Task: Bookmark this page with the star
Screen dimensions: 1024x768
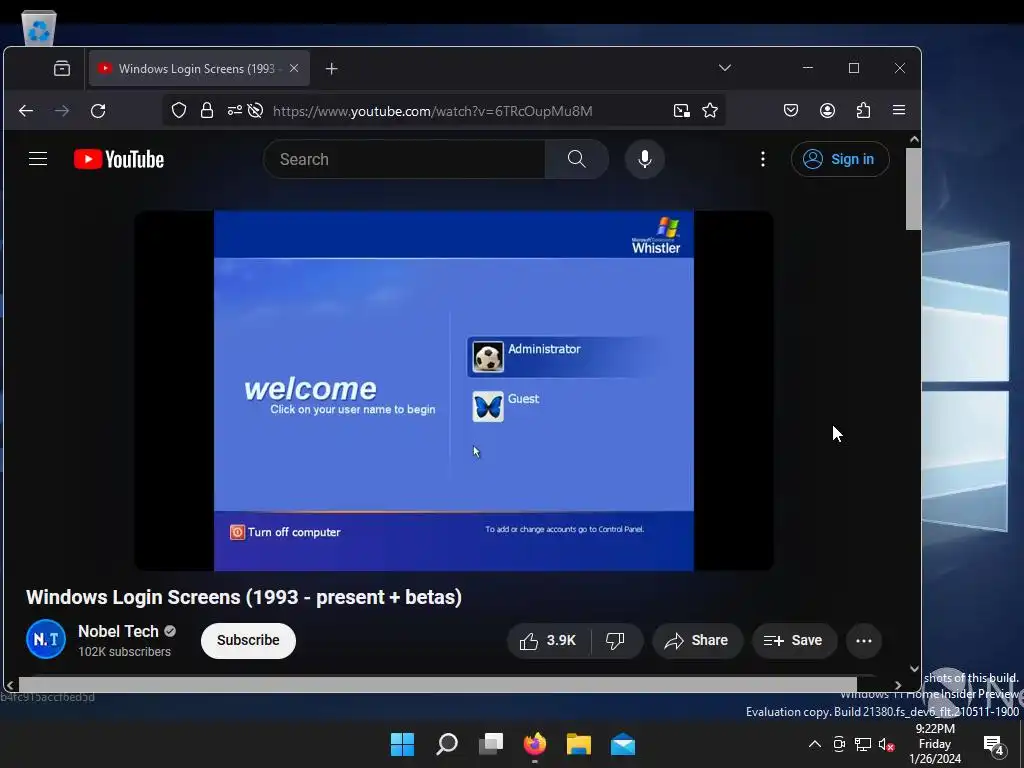Action: pos(710,111)
